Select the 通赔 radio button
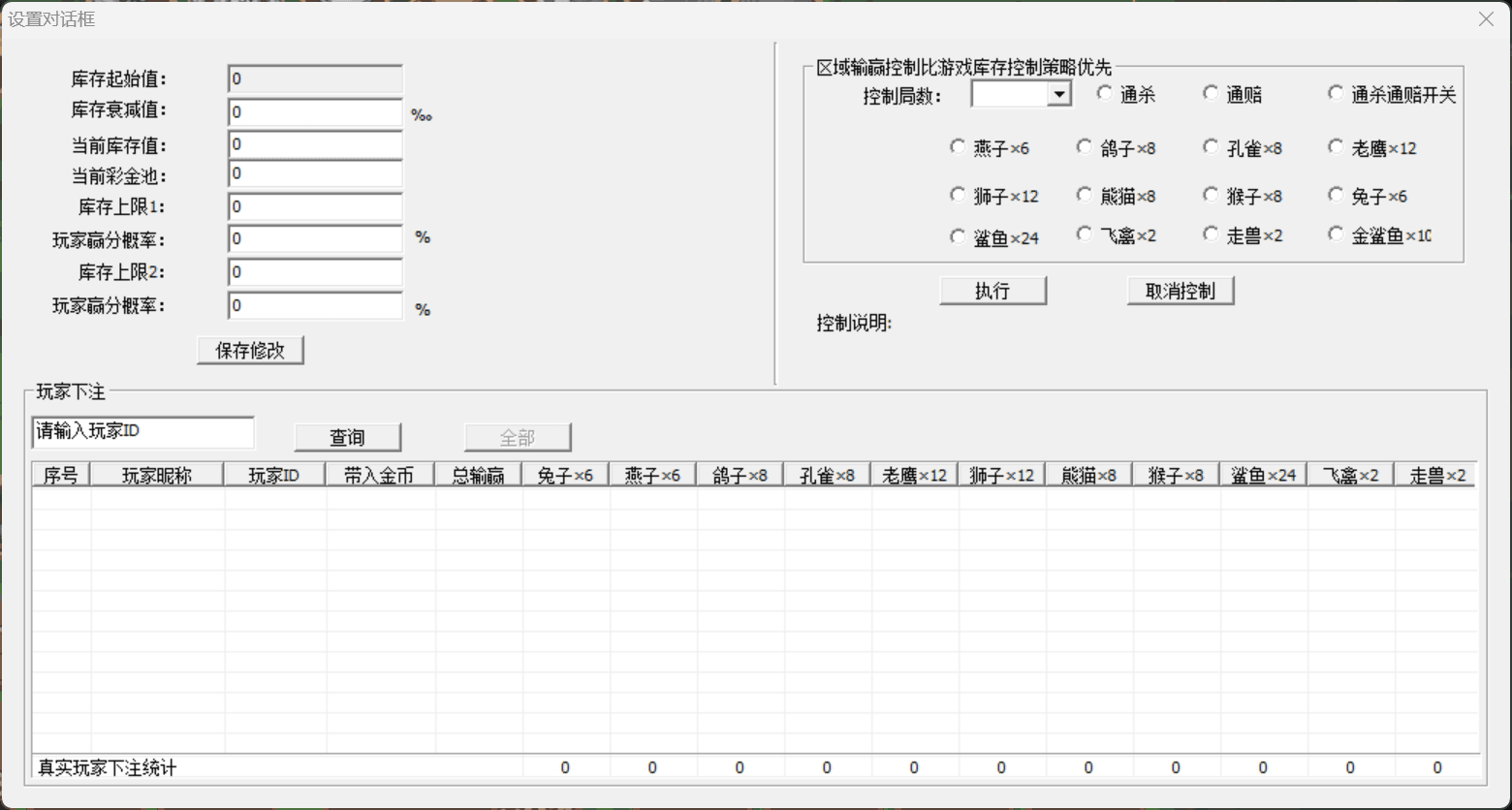 [x=1211, y=92]
